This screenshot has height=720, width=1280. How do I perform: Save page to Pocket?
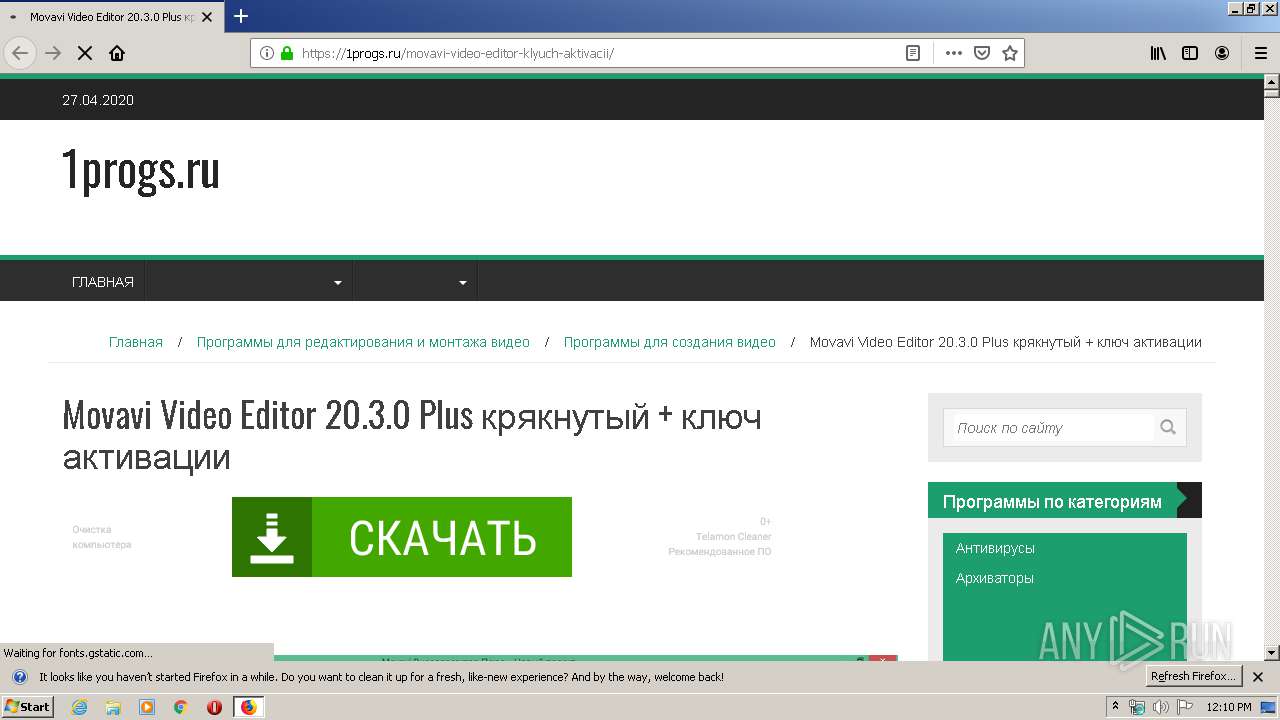[x=982, y=53]
